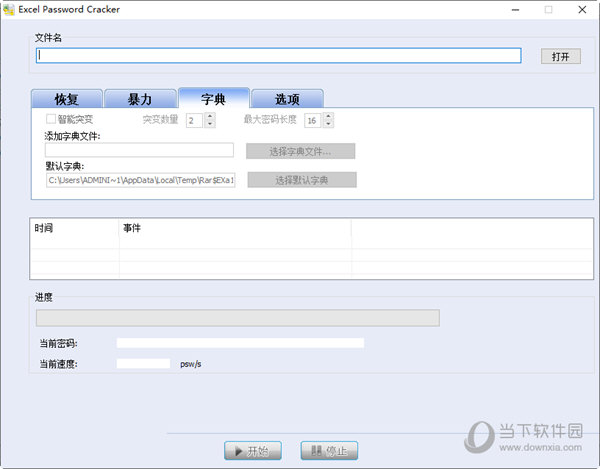Minimize the Excel Password Cracker window
Image resolution: width=600 pixels, height=469 pixels.
[x=515, y=10]
